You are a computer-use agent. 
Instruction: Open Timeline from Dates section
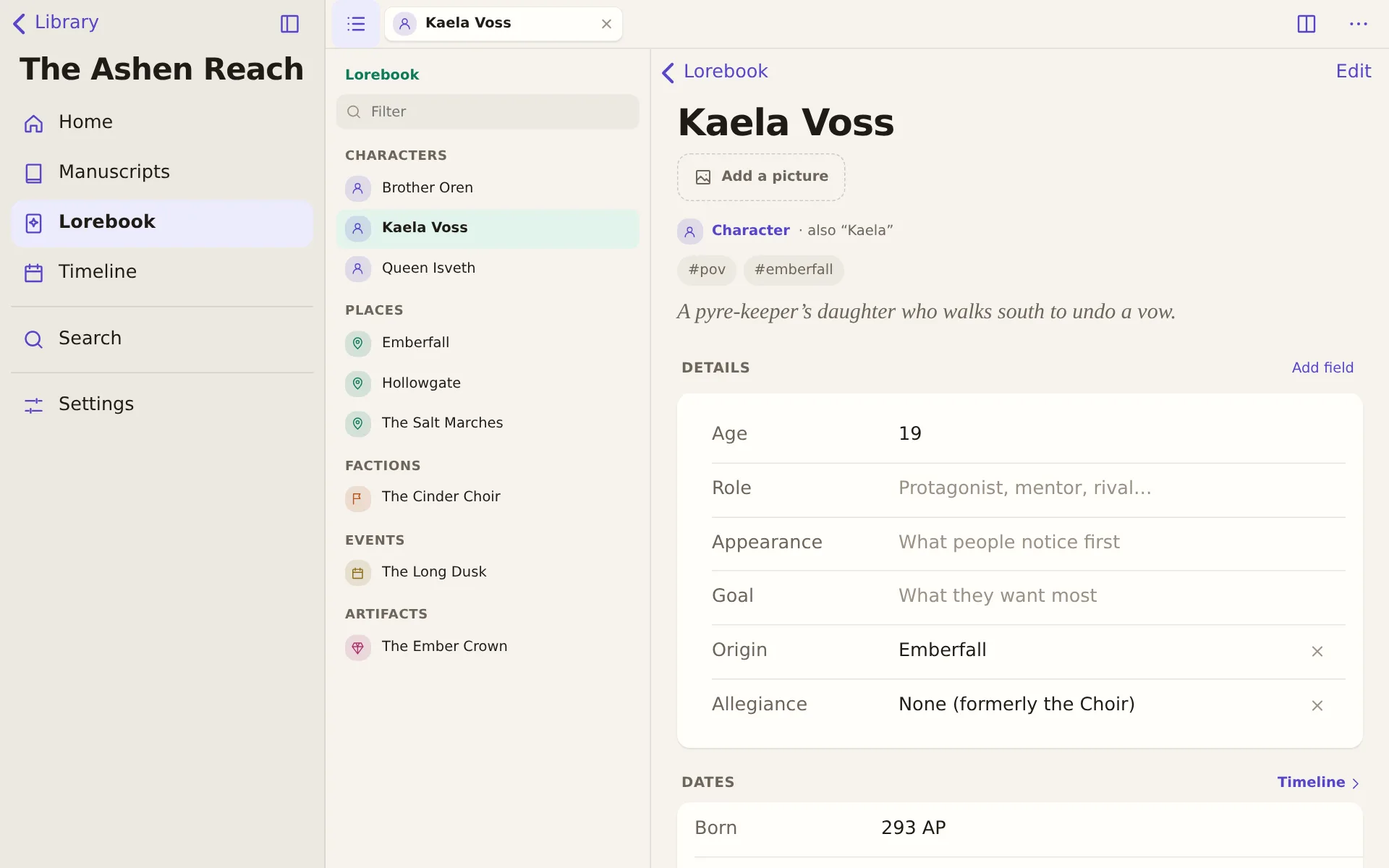click(1318, 783)
